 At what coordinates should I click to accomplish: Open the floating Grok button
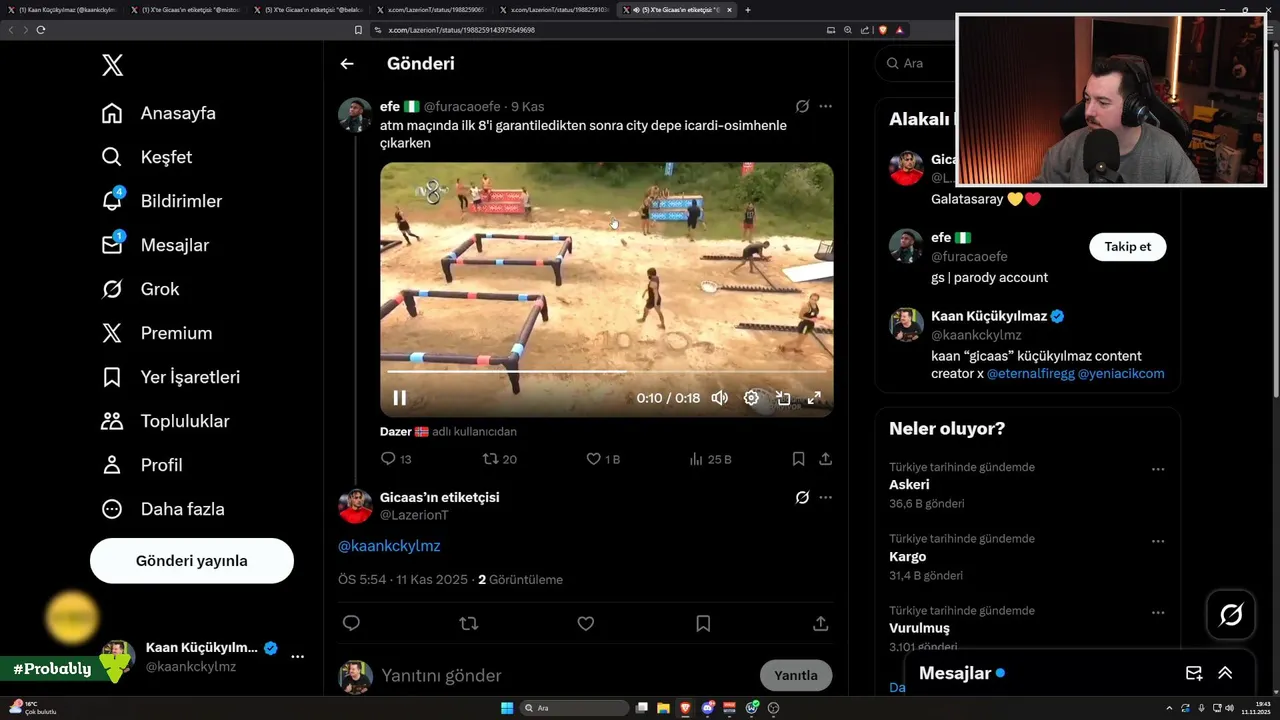click(x=1231, y=615)
